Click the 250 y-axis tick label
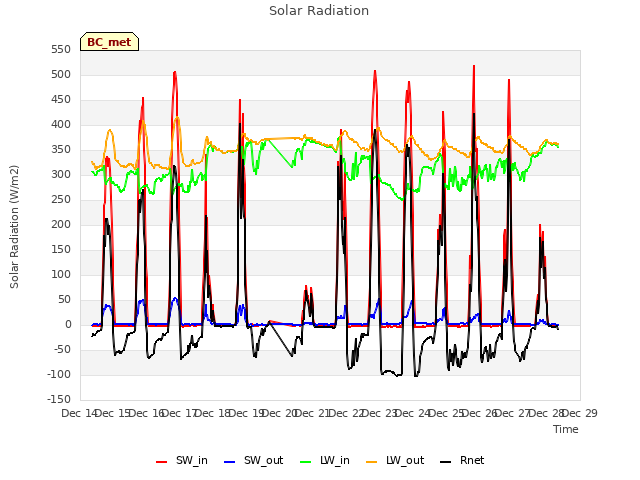This screenshot has width=640, height=480. [61, 200]
